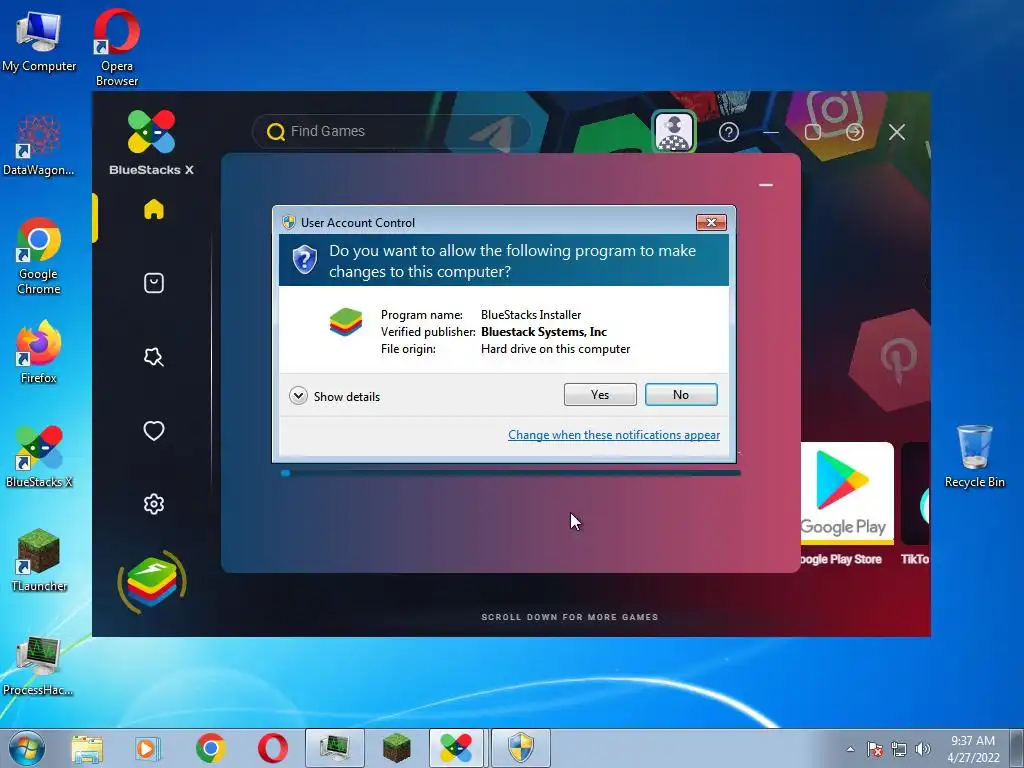Open BlueStacks help question mark icon

[729, 132]
